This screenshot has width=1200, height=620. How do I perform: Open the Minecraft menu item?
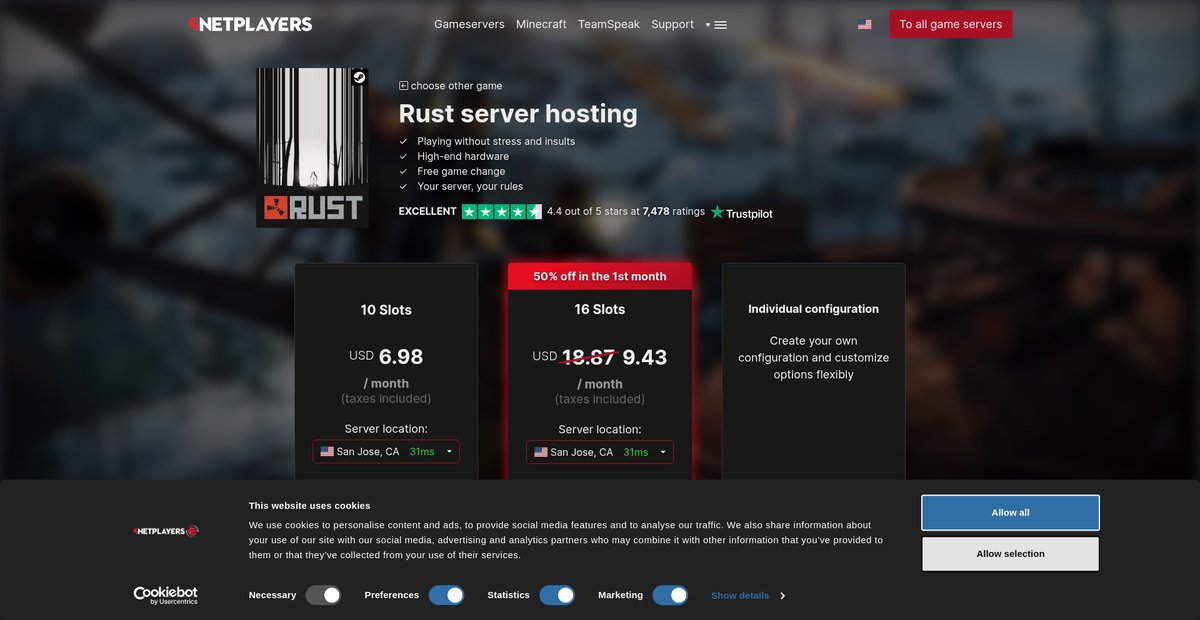[541, 24]
